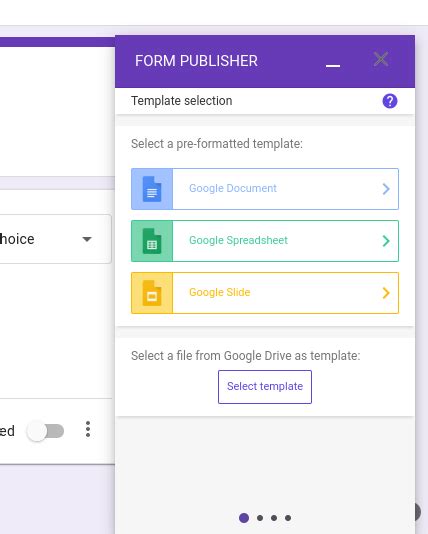428x534 pixels.
Task: Choose Google Slide template label
Action: coord(220,292)
